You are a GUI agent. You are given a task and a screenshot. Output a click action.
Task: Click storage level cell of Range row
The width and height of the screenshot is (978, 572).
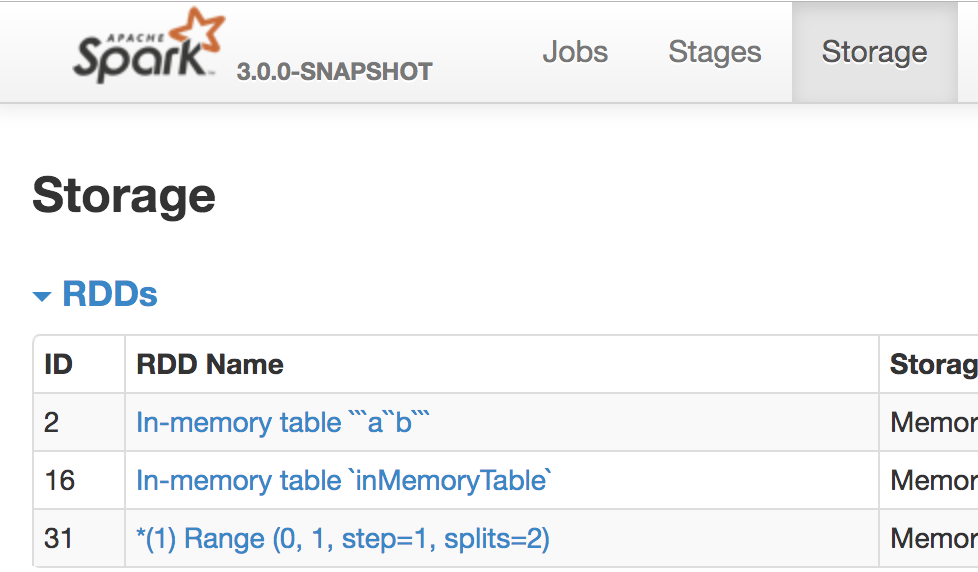932,539
